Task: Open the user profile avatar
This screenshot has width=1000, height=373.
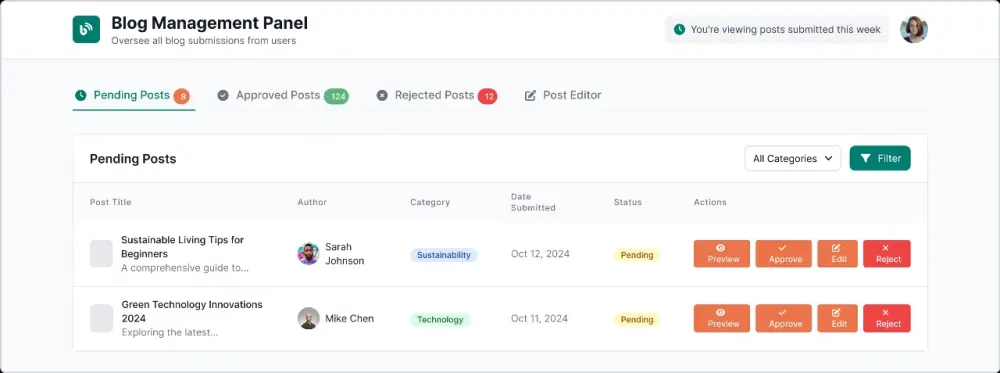Action: pos(913,29)
